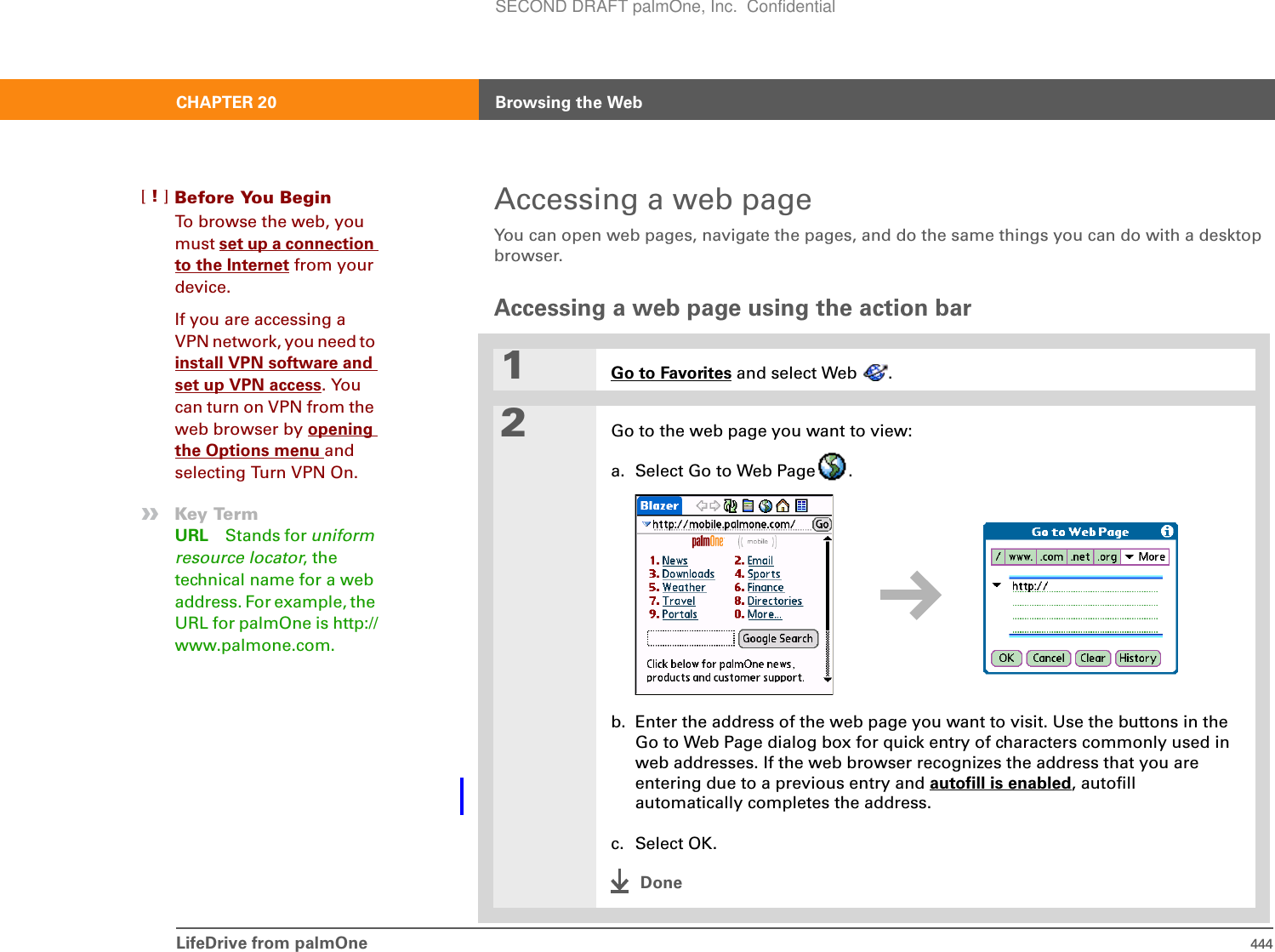Image resolution: width=1275 pixels, height=952 pixels.
Task: Click the Back arrow in Blazer toolbar
Action: pos(702,505)
